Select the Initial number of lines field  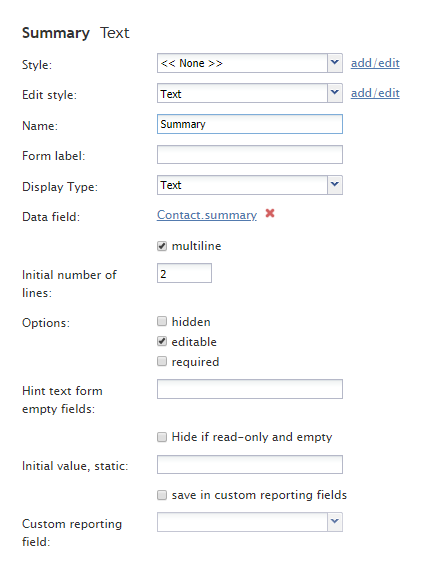184,273
